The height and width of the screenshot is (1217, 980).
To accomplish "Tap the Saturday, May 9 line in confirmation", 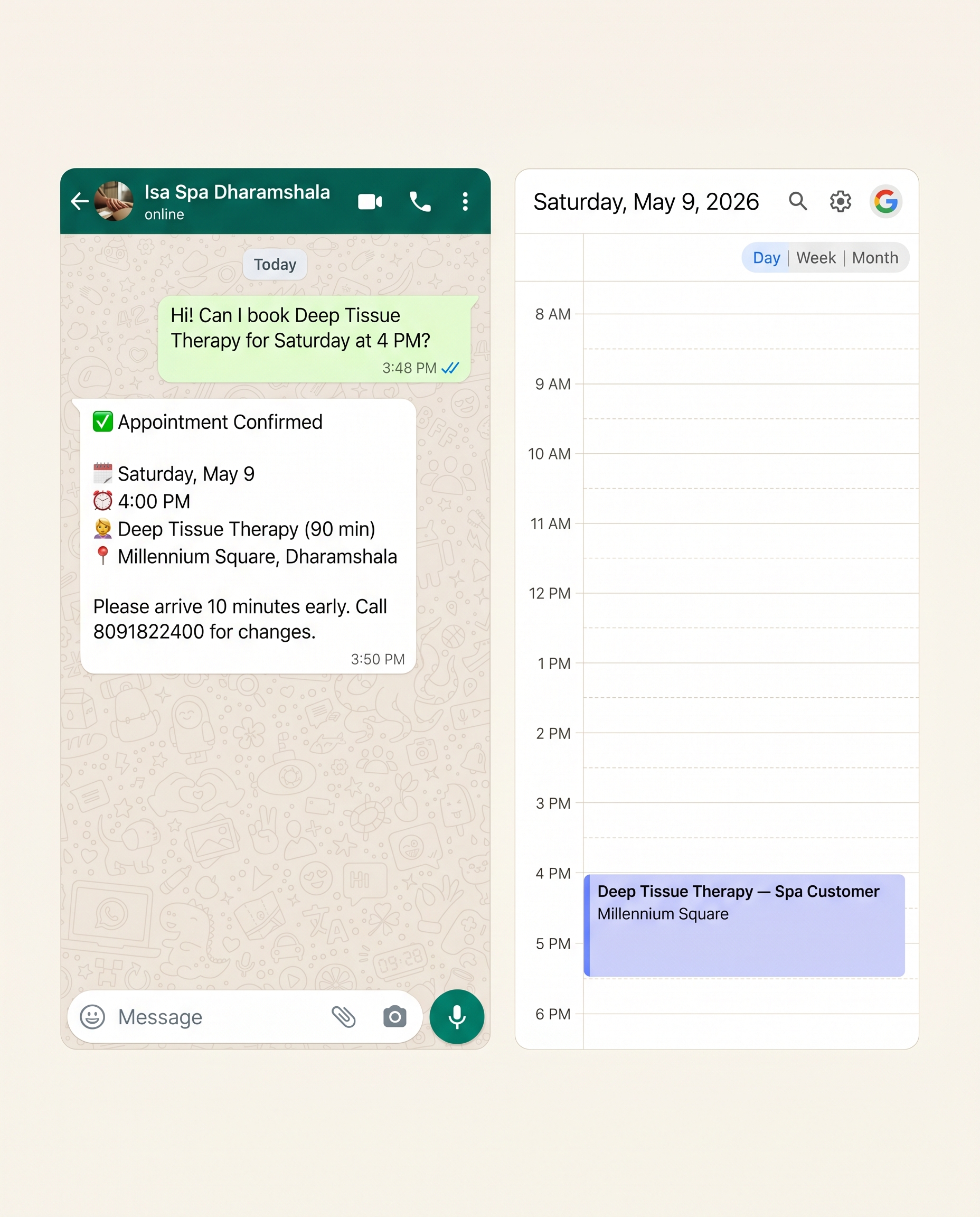I will click(x=186, y=474).
